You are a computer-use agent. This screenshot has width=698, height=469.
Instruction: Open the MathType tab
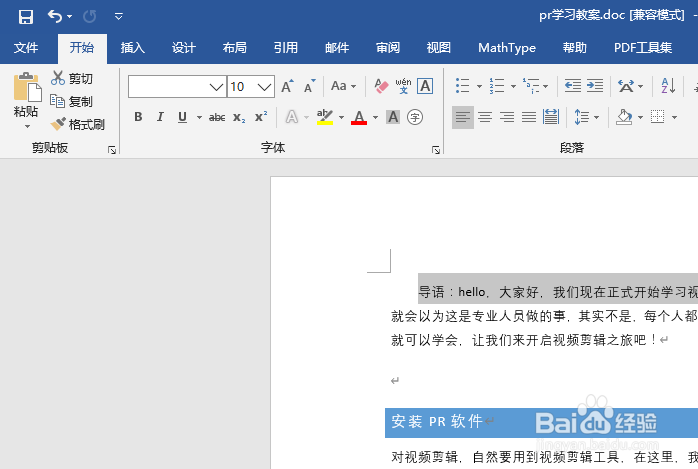click(x=507, y=48)
